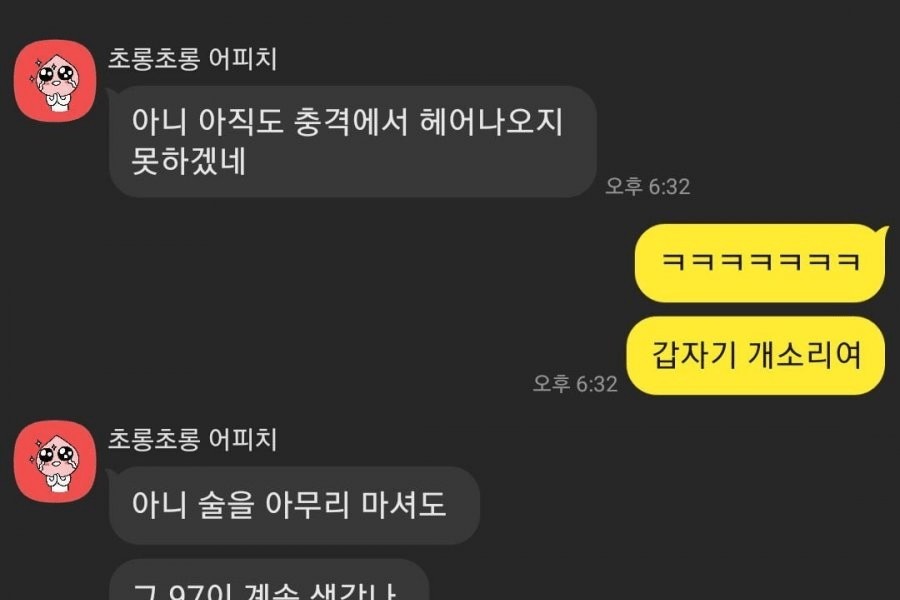Open the lower Apeach profile avatar

[55, 461]
